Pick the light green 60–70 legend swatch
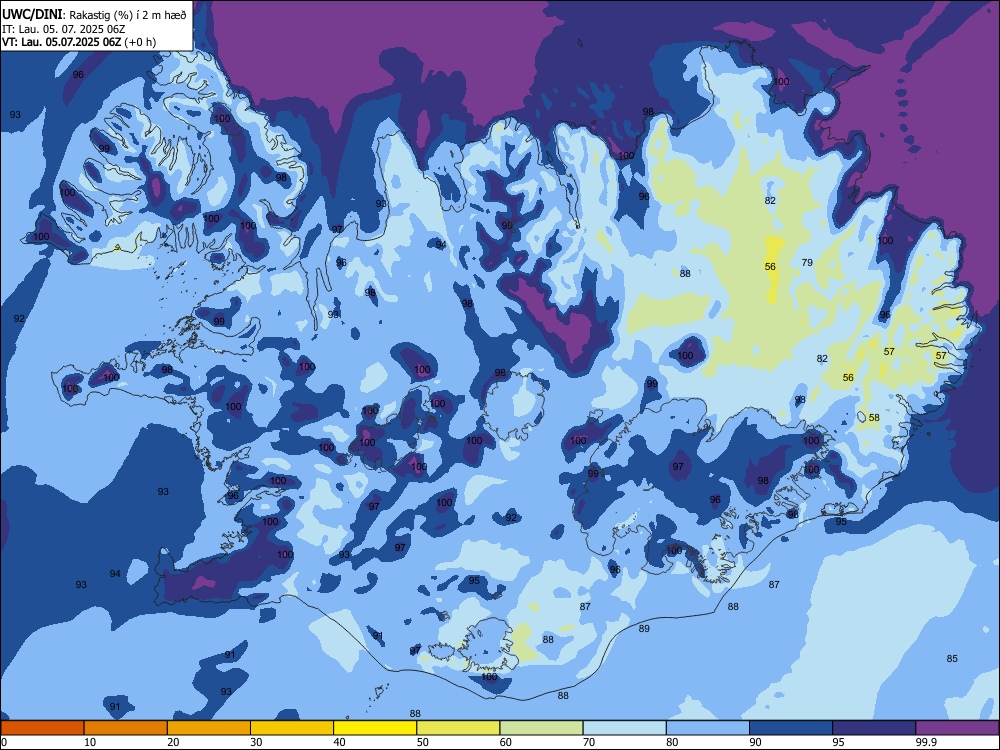 click(x=541, y=728)
